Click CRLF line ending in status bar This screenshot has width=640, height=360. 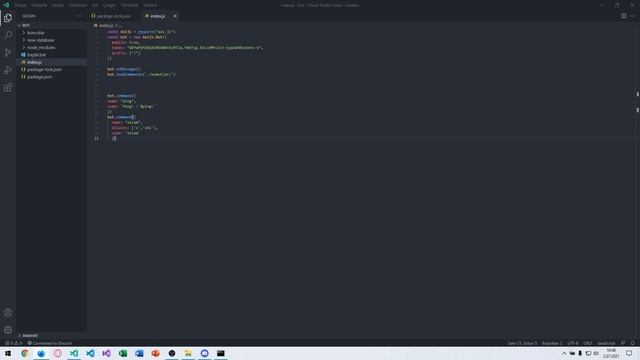tap(587, 343)
